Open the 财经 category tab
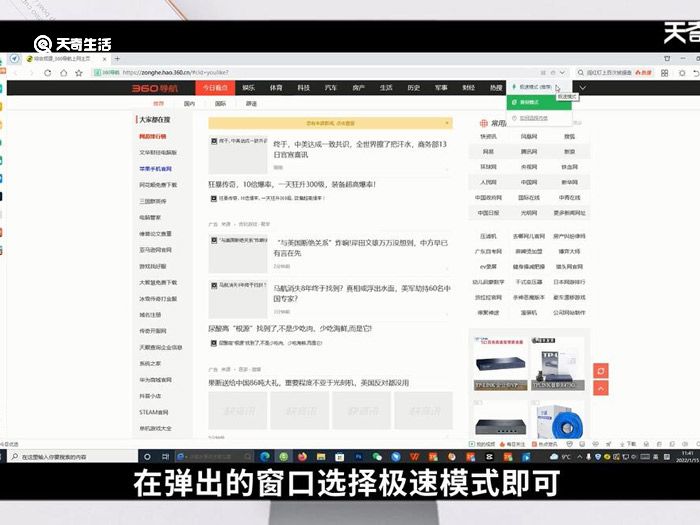The image size is (700, 525). [x=468, y=88]
